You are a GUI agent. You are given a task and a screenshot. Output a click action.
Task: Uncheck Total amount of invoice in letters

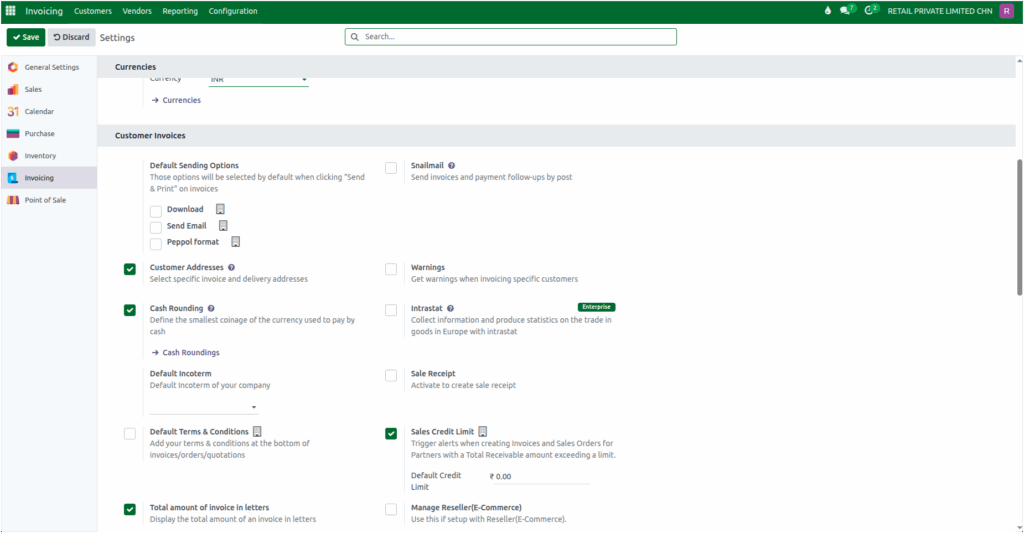click(130, 509)
